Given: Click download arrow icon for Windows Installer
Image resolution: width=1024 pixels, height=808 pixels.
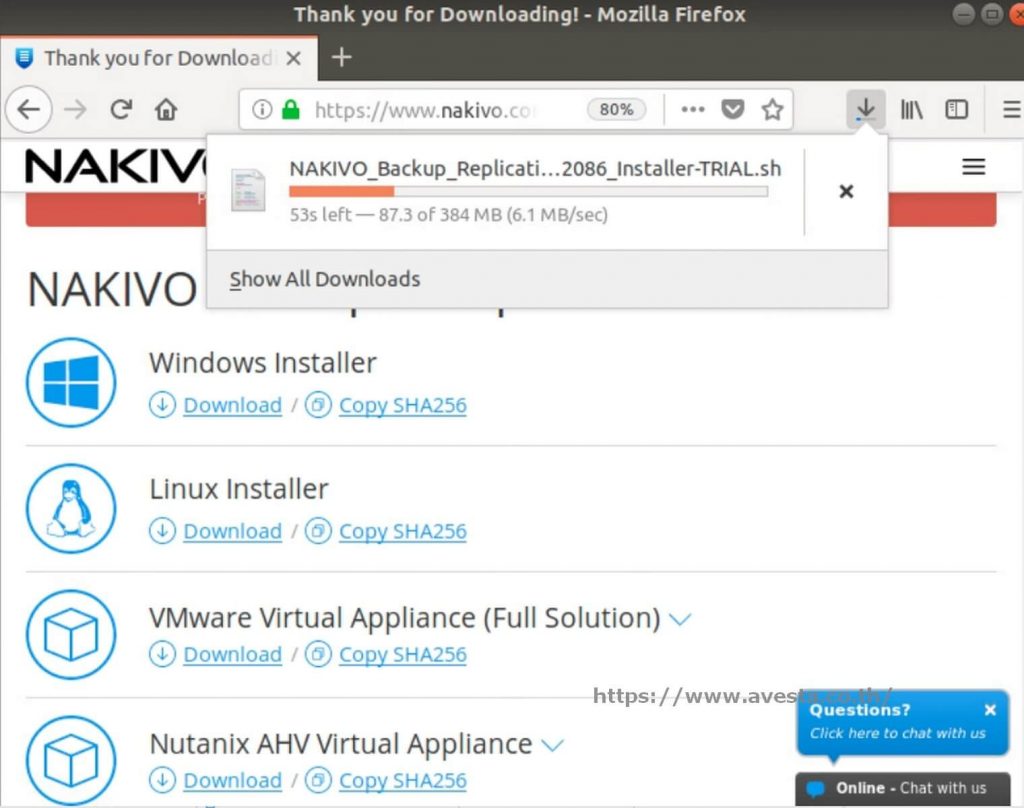Looking at the screenshot, I should [162, 404].
